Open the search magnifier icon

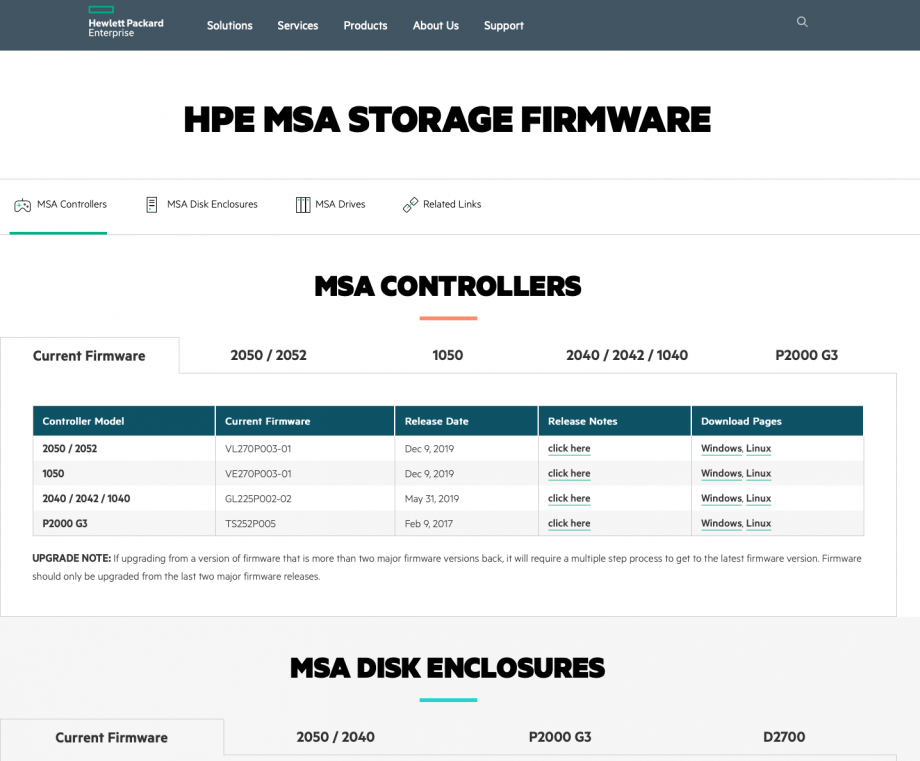pos(801,21)
